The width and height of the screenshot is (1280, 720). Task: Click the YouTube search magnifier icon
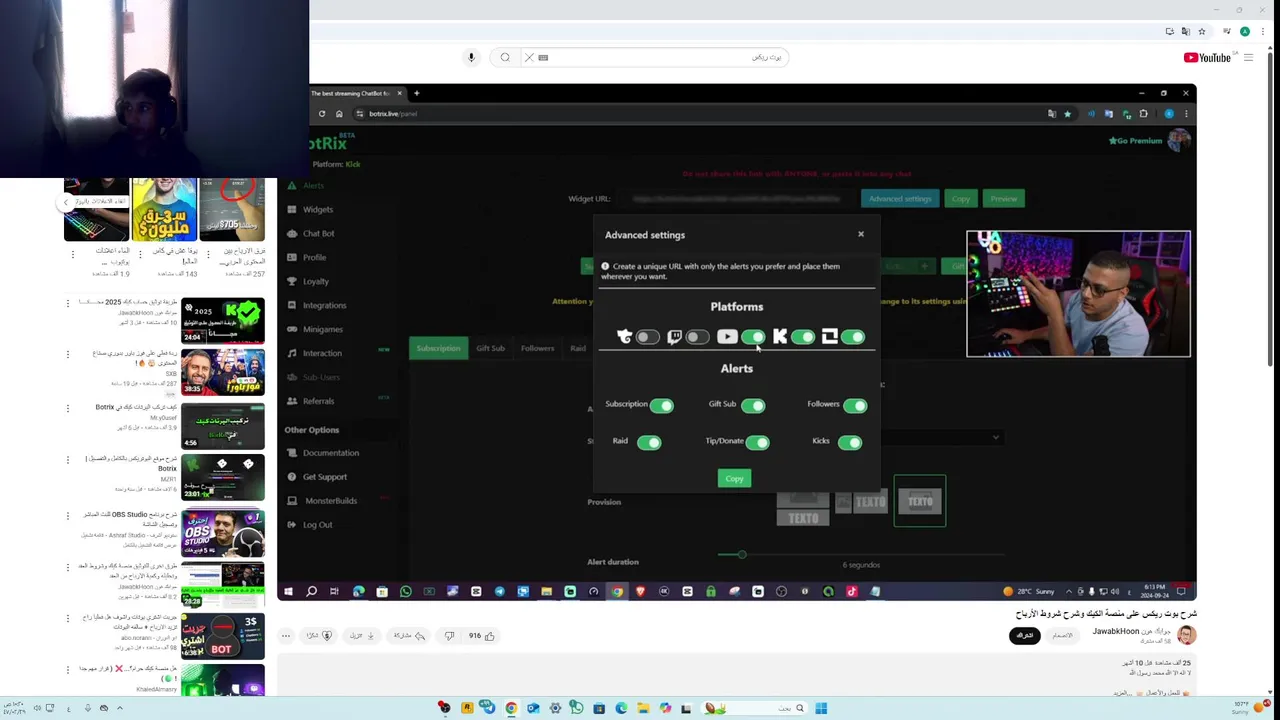[505, 57]
